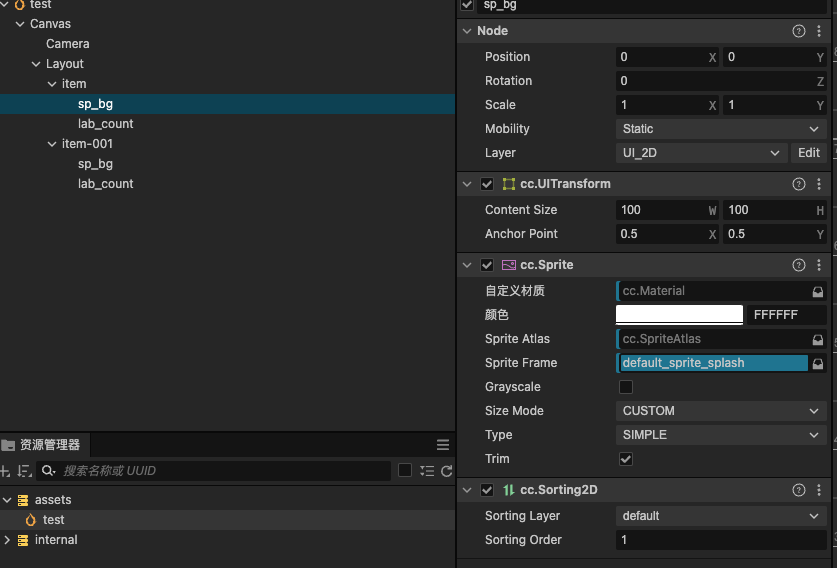Toggle the checkbox beside the asset search
837x568 pixels.
click(x=405, y=470)
